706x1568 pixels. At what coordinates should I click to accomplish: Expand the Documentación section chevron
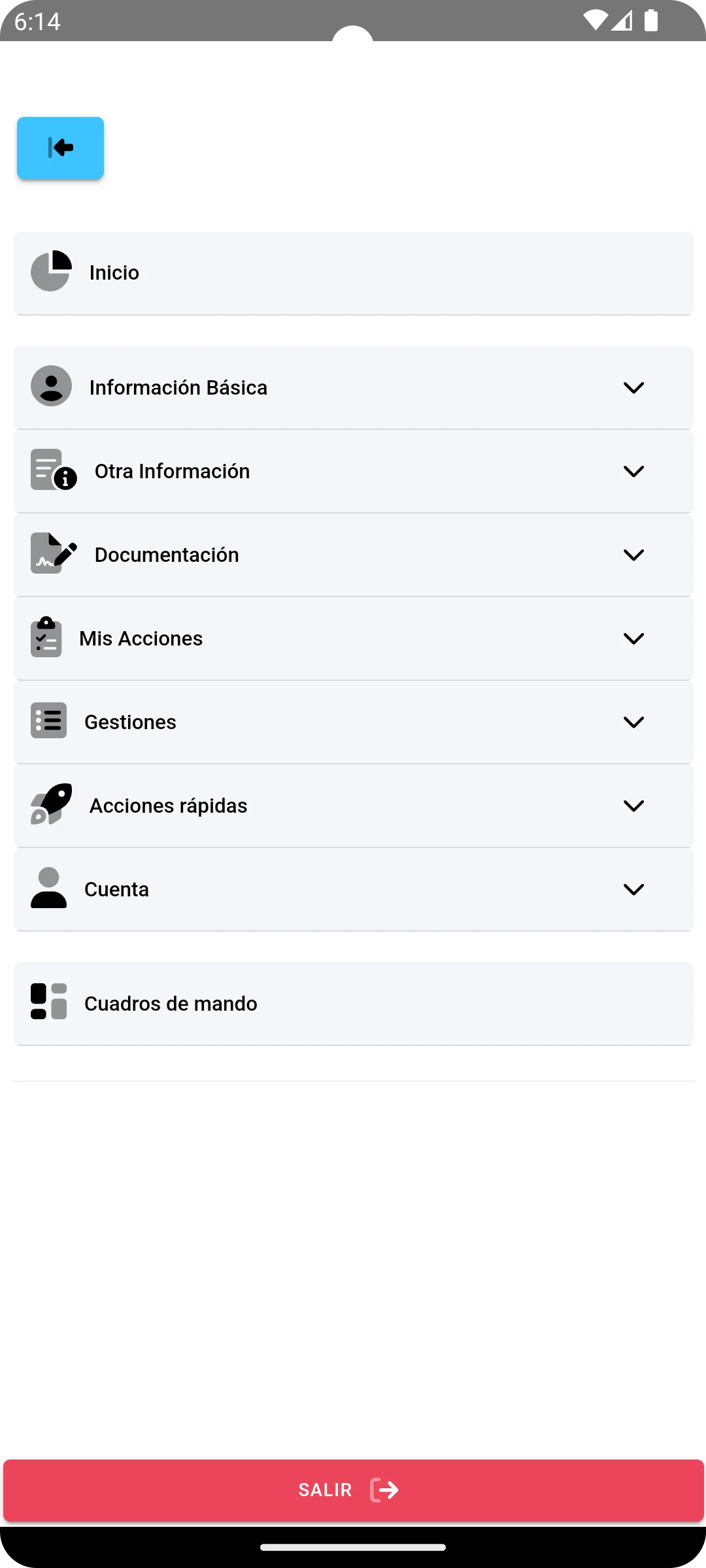[633, 555]
